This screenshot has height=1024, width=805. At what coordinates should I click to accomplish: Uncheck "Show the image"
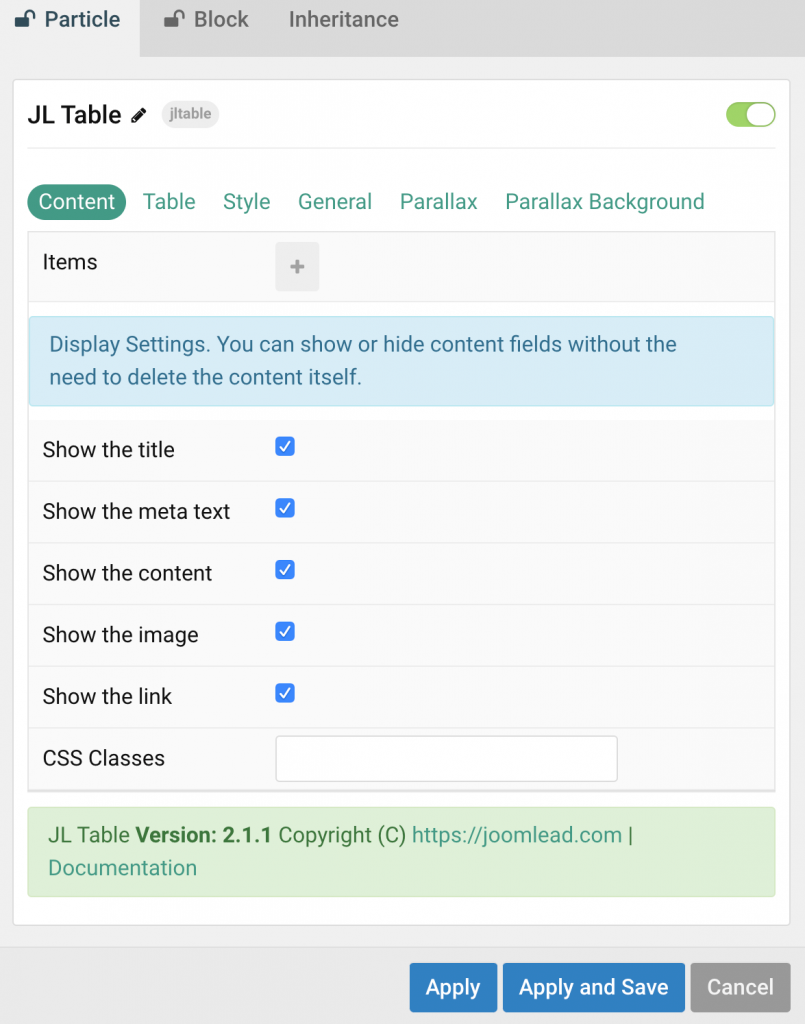[x=284, y=631]
